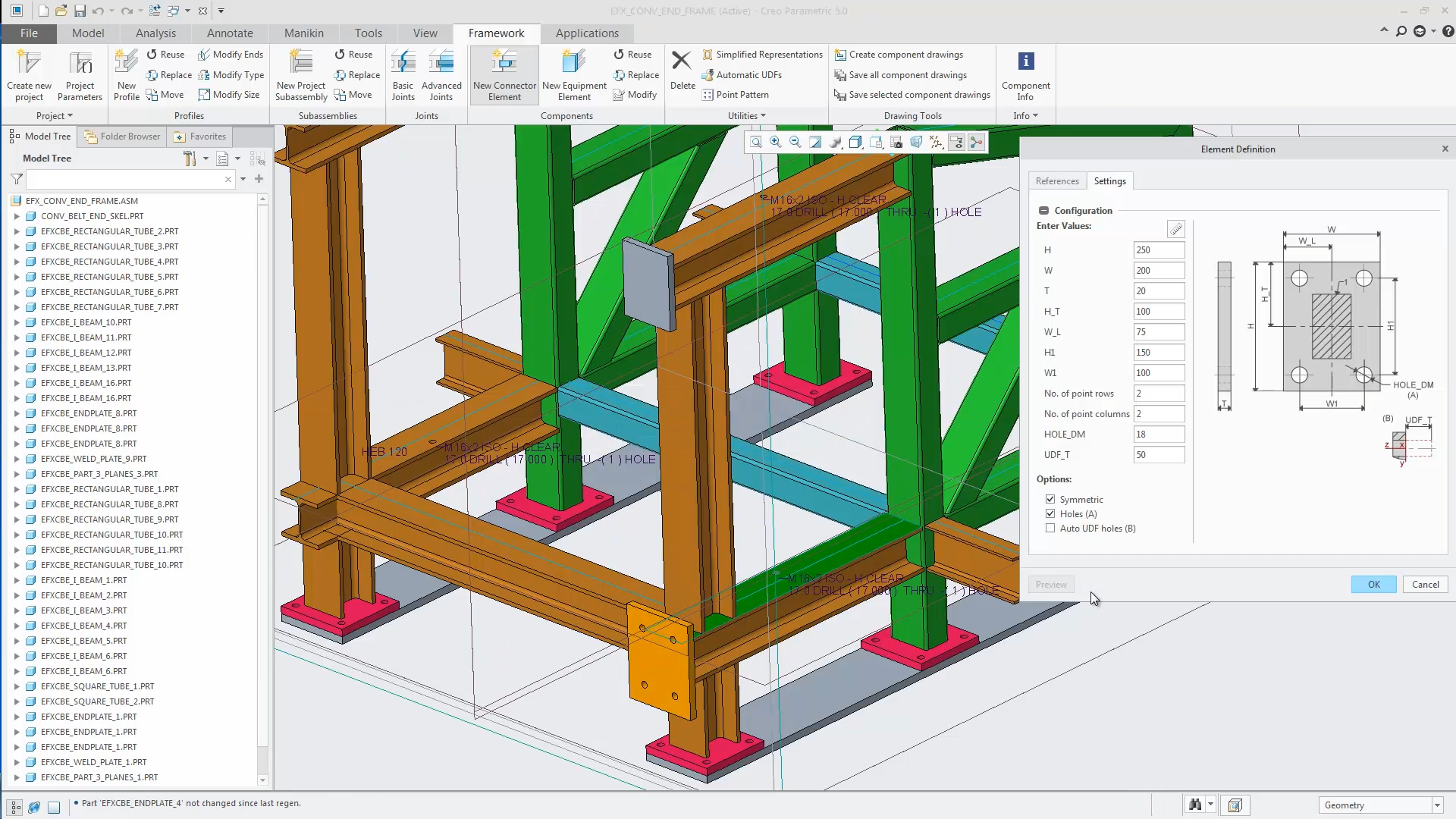Screen dimensions: 1456x819
Task: Activate New Connector Element
Action: point(504,75)
